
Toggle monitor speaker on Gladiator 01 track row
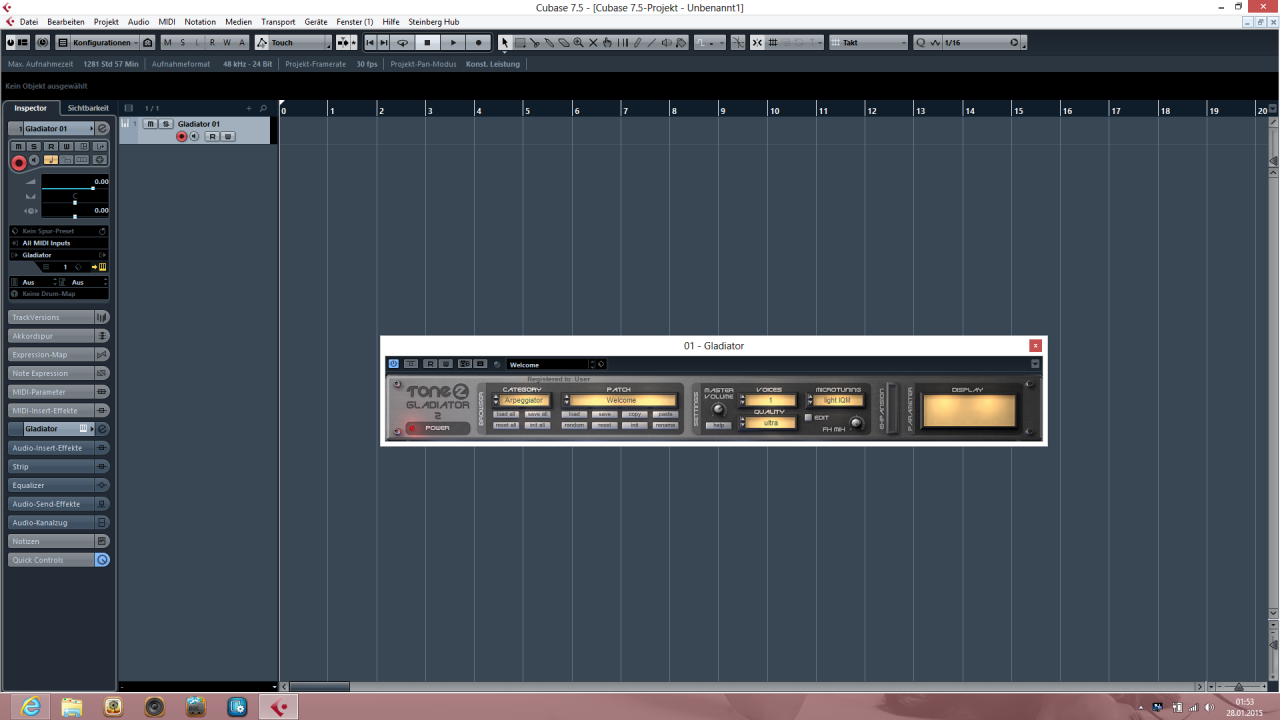click(194, 136)
